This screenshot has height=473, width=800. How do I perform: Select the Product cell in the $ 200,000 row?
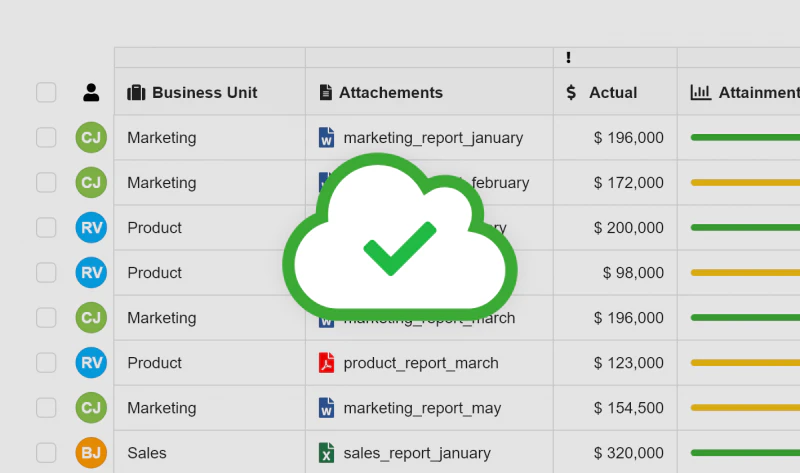[x=210, y=228]
